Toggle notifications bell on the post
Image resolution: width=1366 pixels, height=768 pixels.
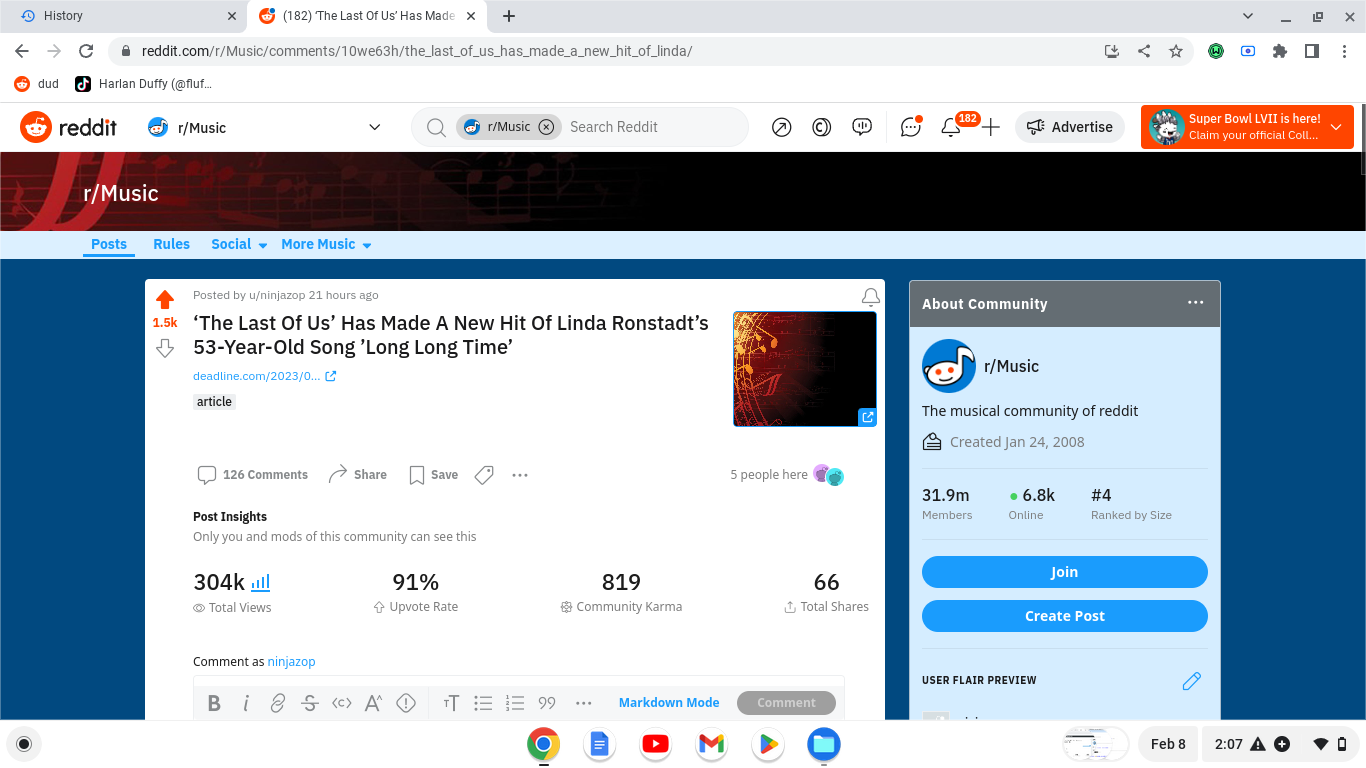[x=870, y=297]
